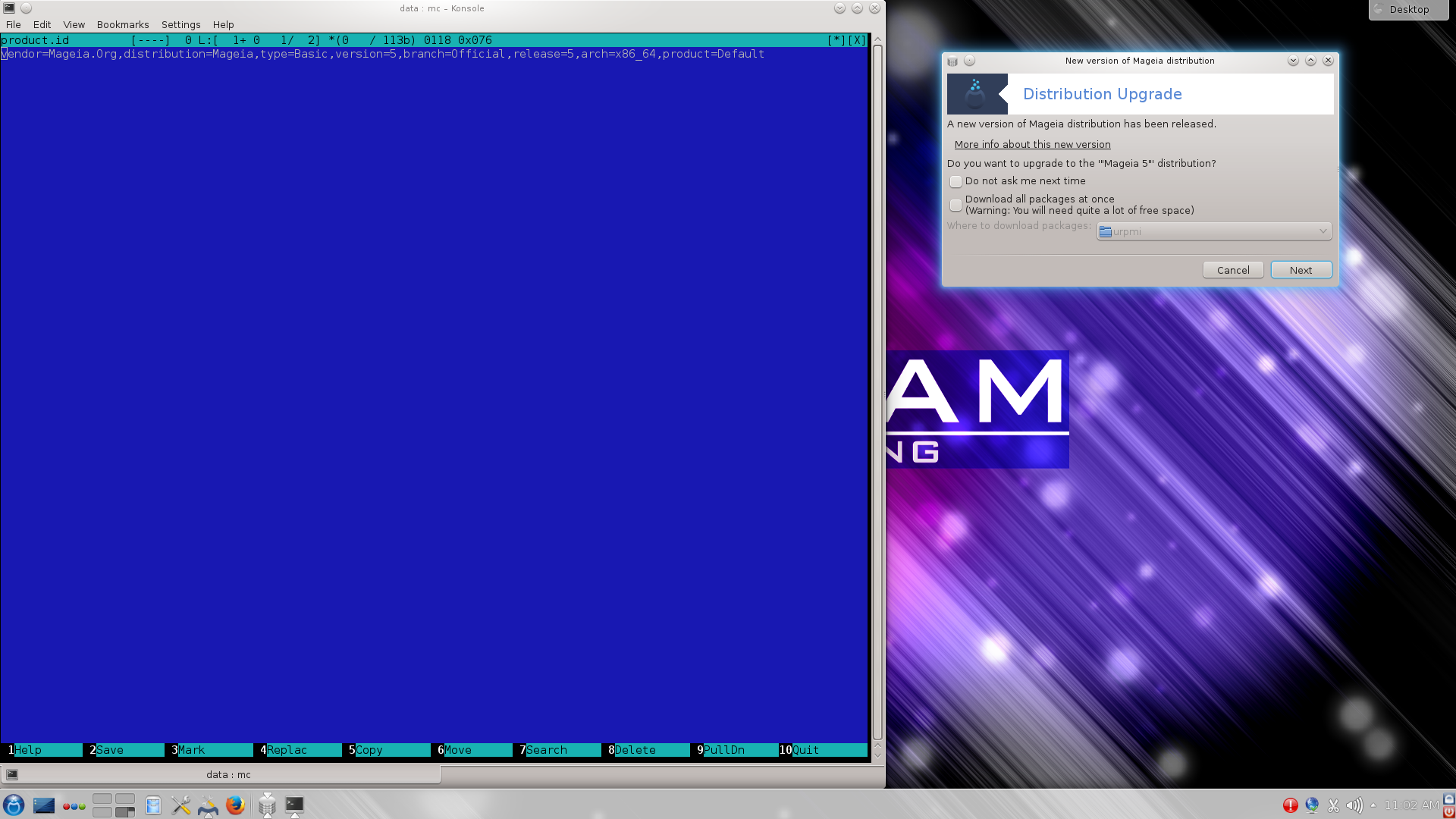
Task: Open the Mageia application launcher menu
Action: 14,805
